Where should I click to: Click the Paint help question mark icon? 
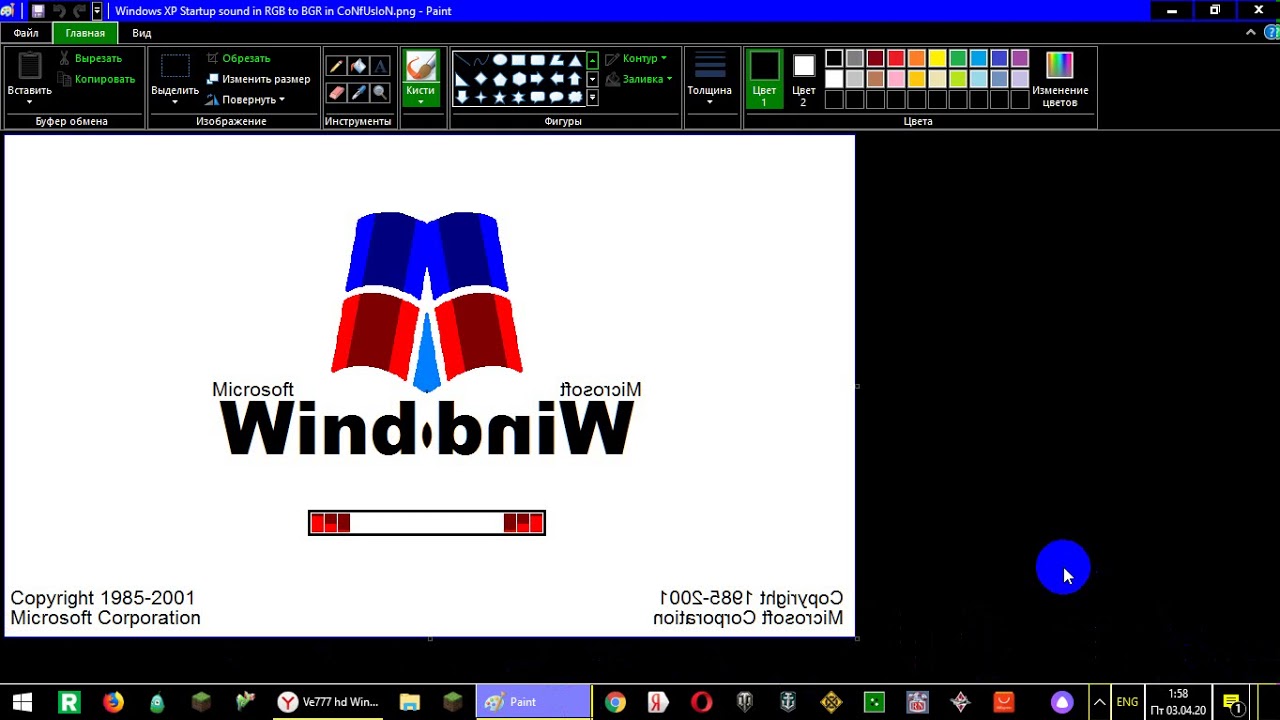click(x=1271, y=33)
